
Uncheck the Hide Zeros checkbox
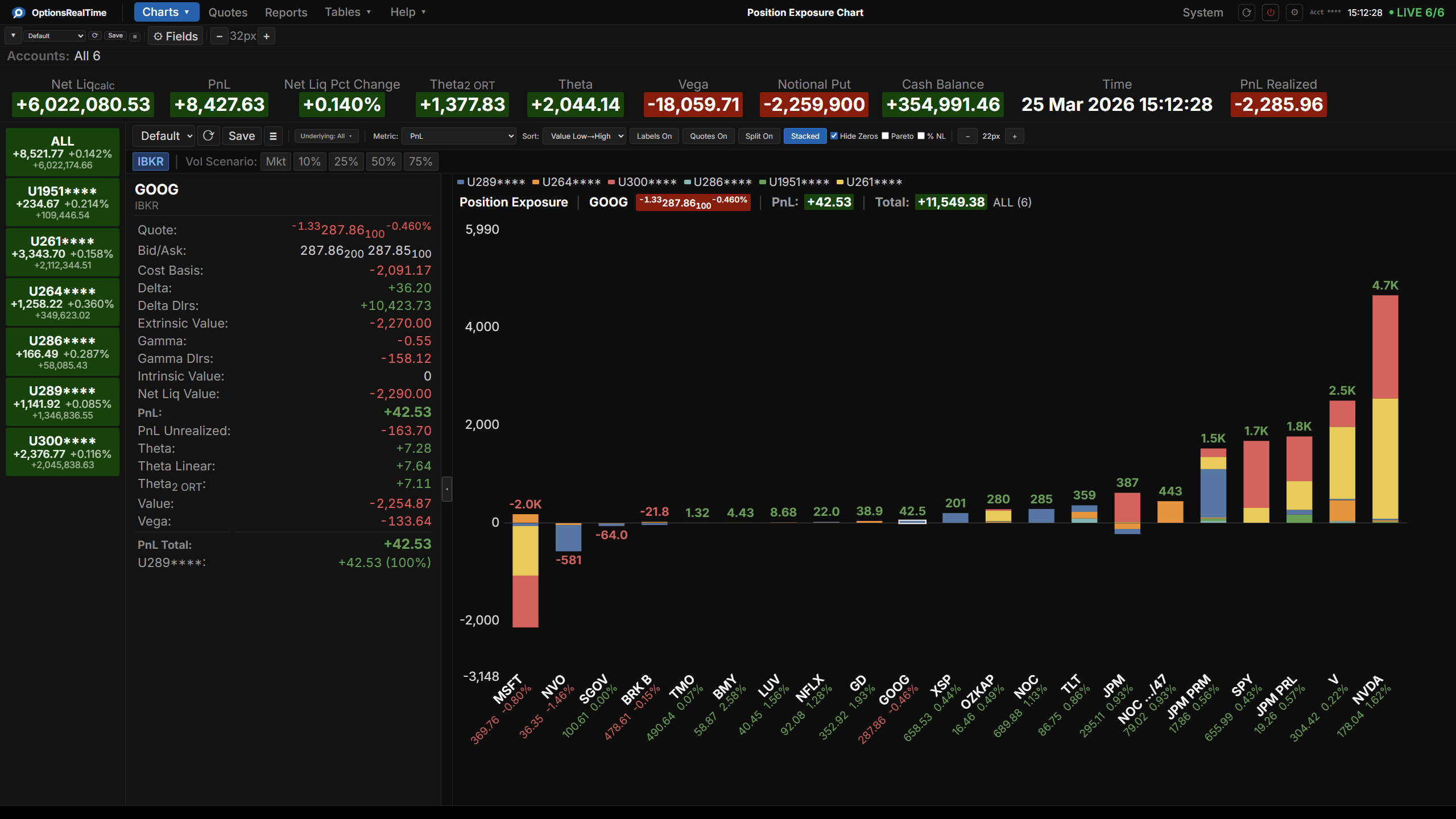[x=834, y=136]
